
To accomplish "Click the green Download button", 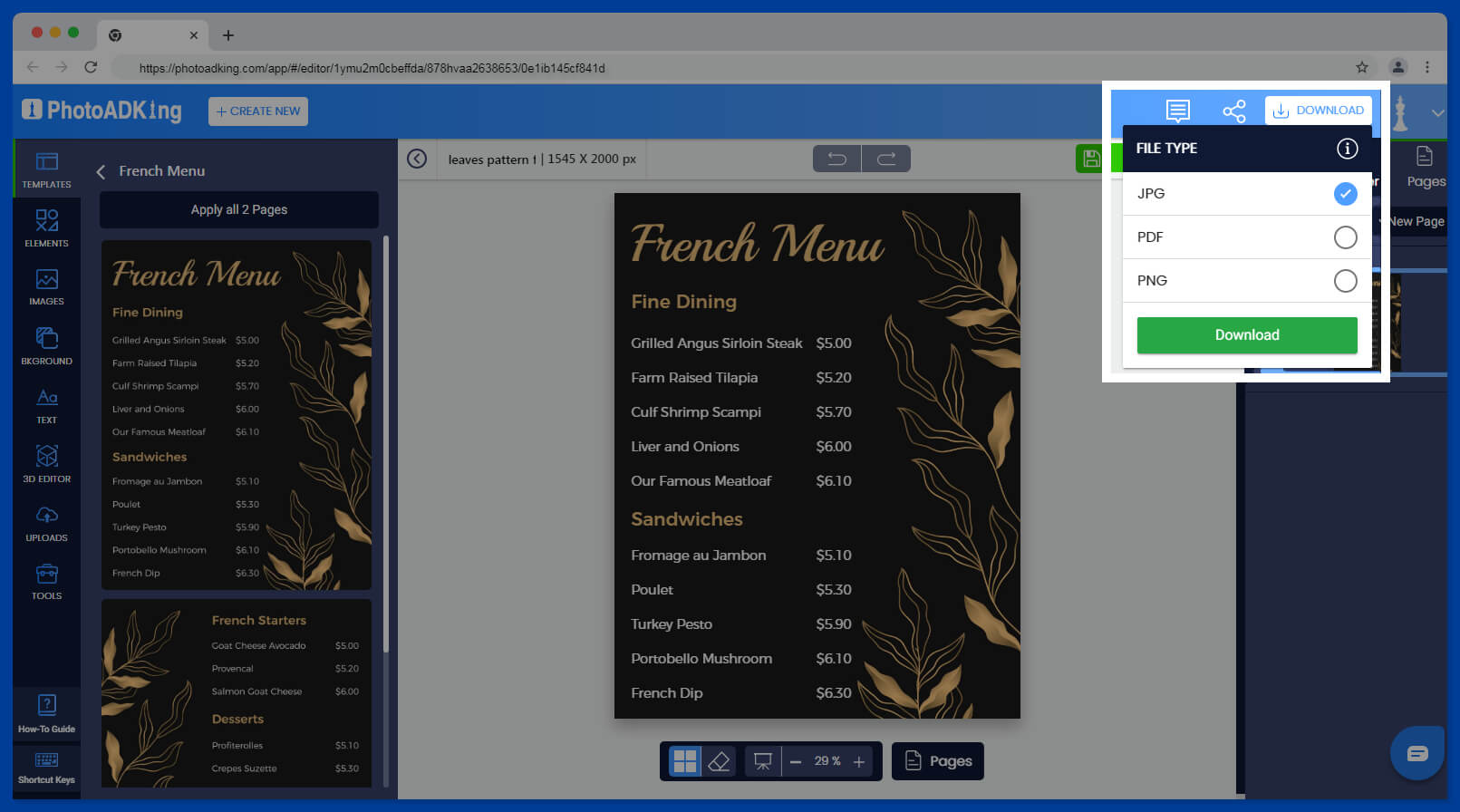I will 1247,335.
